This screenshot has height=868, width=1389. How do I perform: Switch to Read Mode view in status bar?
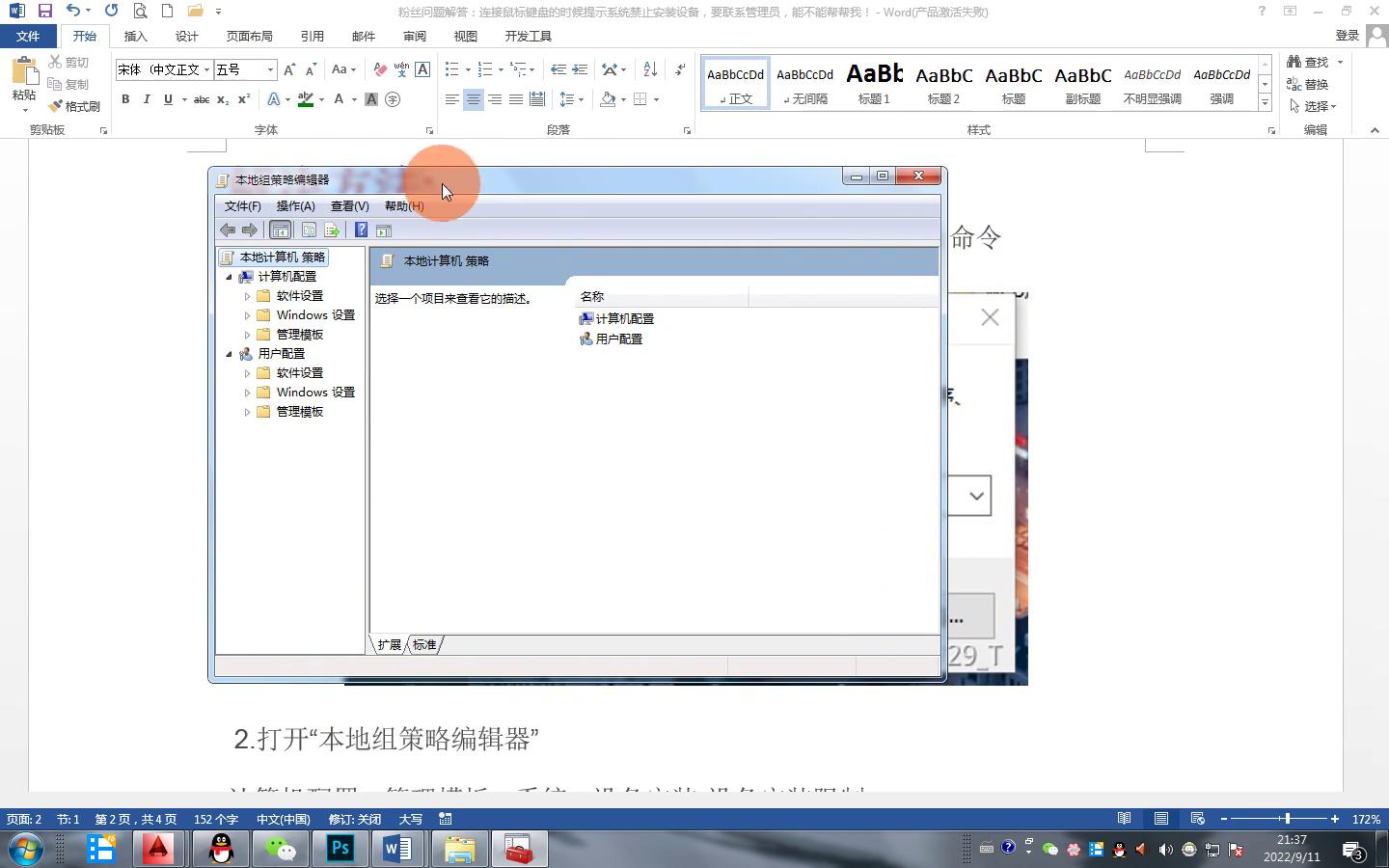click(1124, 818)
